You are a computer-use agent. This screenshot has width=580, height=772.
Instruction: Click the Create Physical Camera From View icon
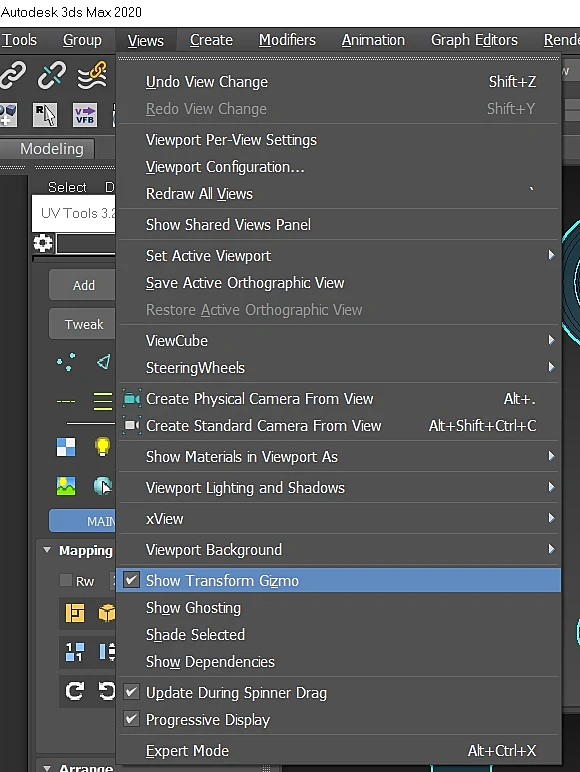pyautogui.click(x=131, y=398)
